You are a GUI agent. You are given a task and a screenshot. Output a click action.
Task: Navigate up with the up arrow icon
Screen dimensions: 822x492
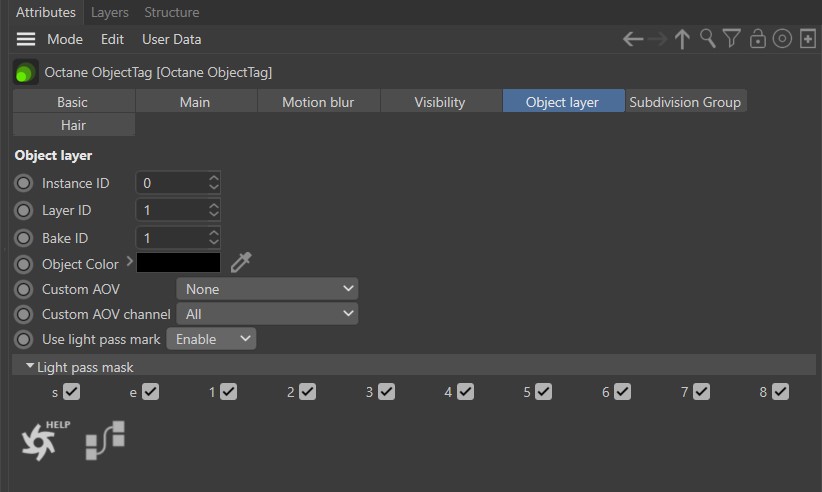point(682,39)
